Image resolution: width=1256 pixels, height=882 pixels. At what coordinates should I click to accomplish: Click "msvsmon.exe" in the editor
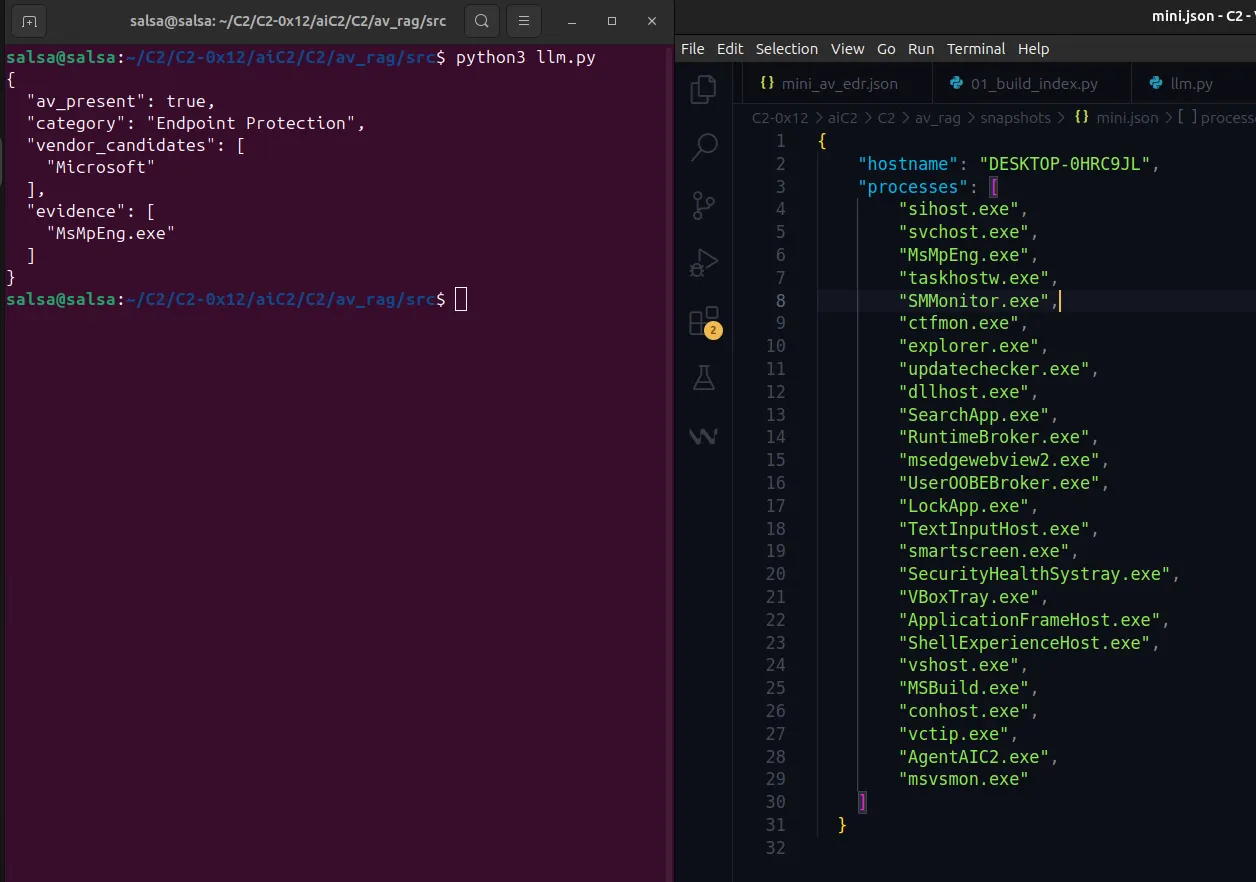point(963,779)
